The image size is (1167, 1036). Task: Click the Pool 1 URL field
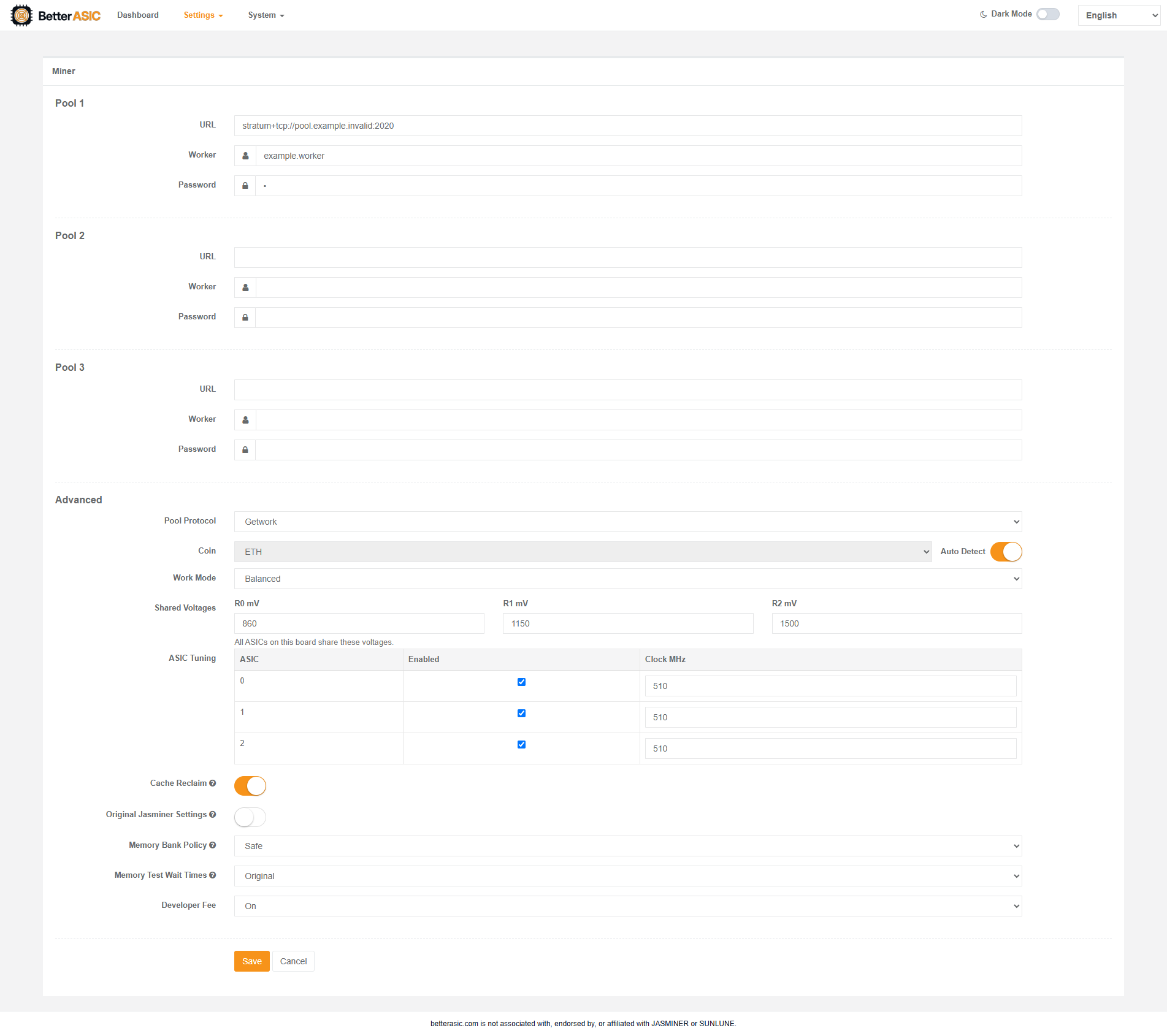click(628, 126)
